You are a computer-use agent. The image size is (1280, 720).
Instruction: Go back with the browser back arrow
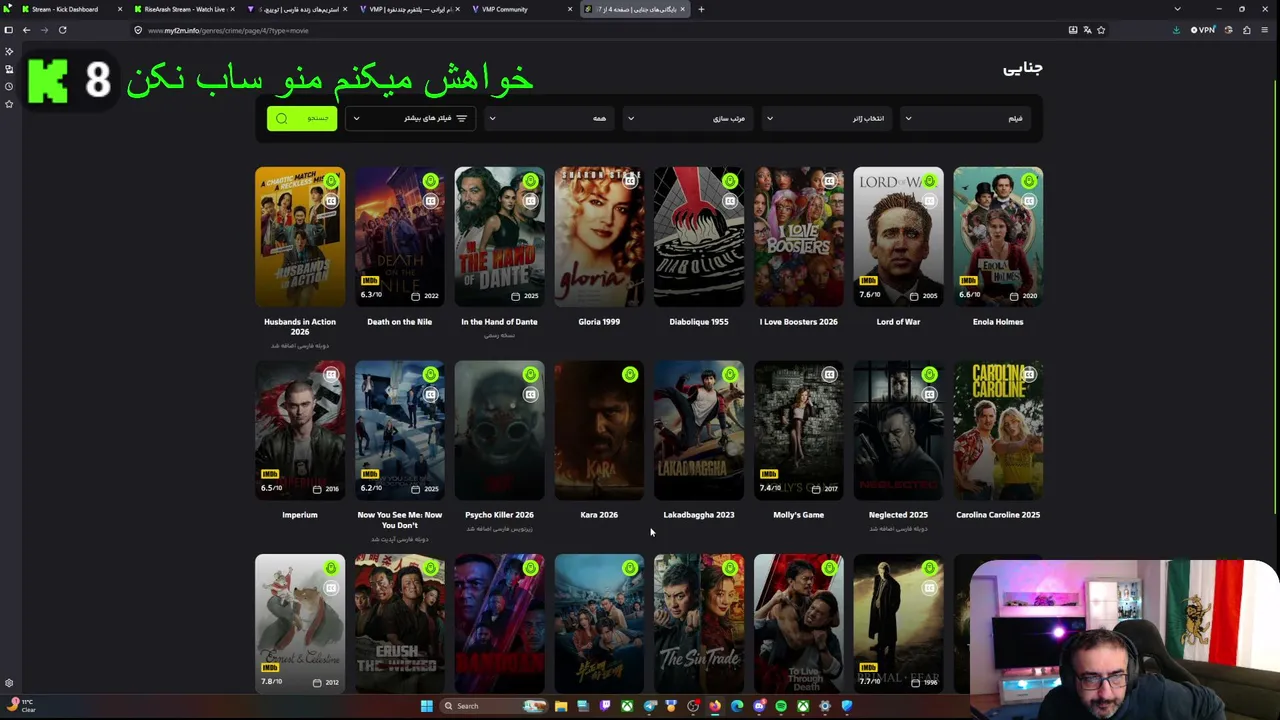click(27, 30)
